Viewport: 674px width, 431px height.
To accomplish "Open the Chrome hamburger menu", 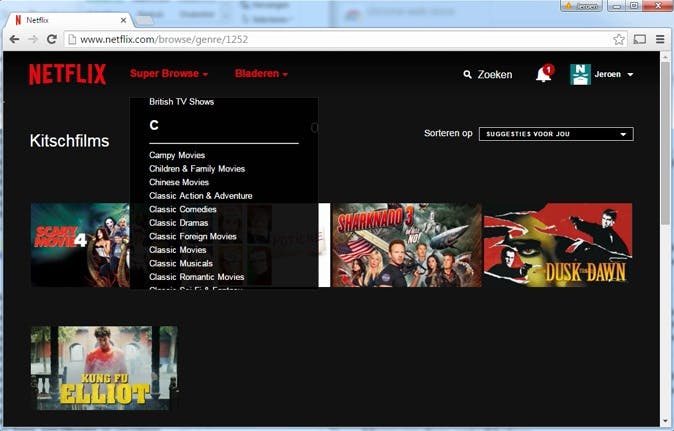I will (x=660, y=39).
